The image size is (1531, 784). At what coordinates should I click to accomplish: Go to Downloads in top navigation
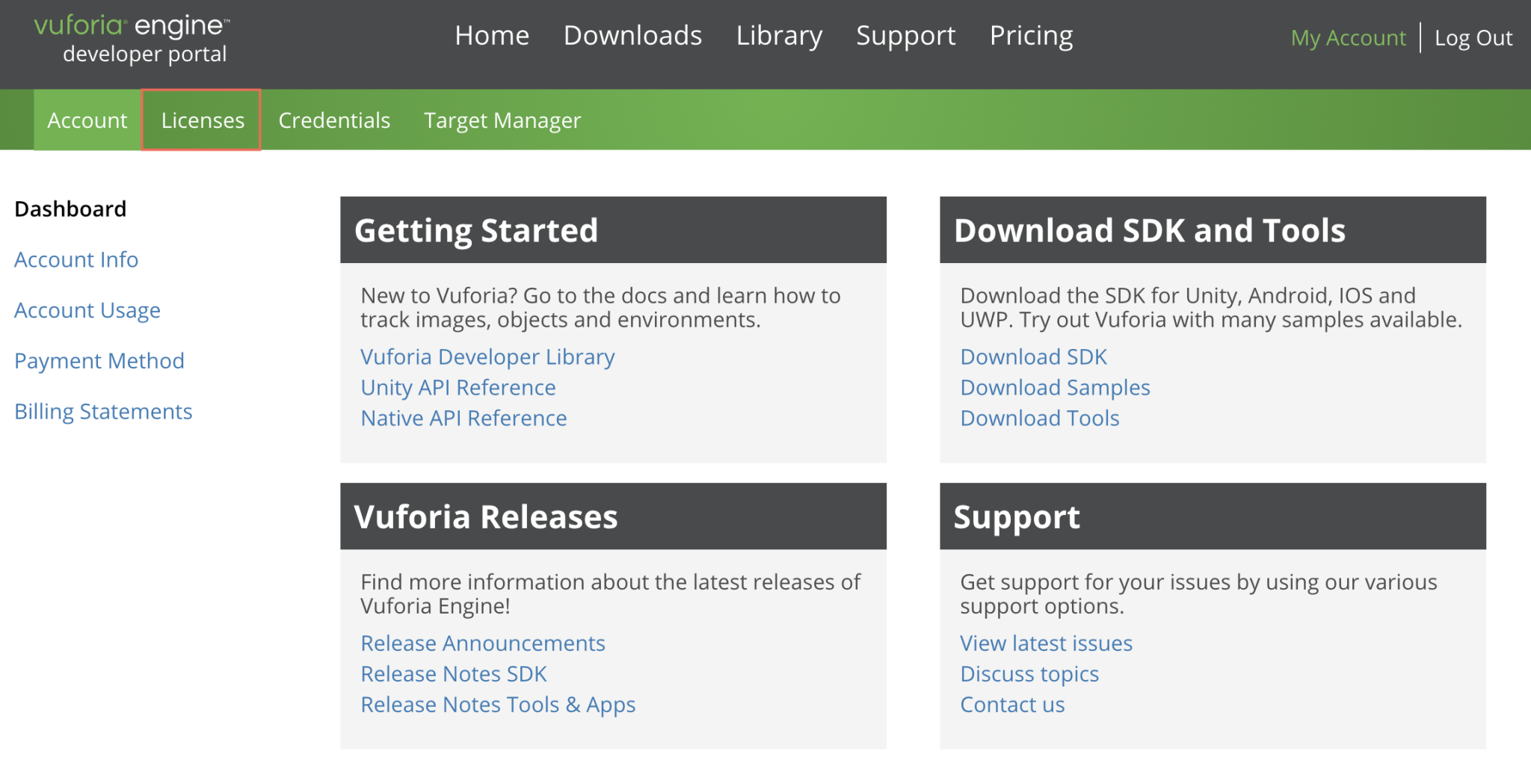tap(632, 36)
